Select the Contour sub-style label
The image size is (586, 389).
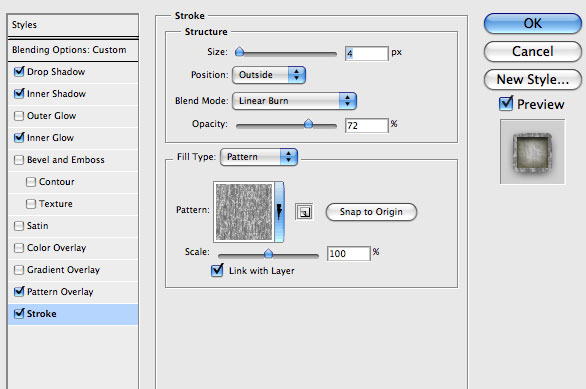tap(57, 182)
